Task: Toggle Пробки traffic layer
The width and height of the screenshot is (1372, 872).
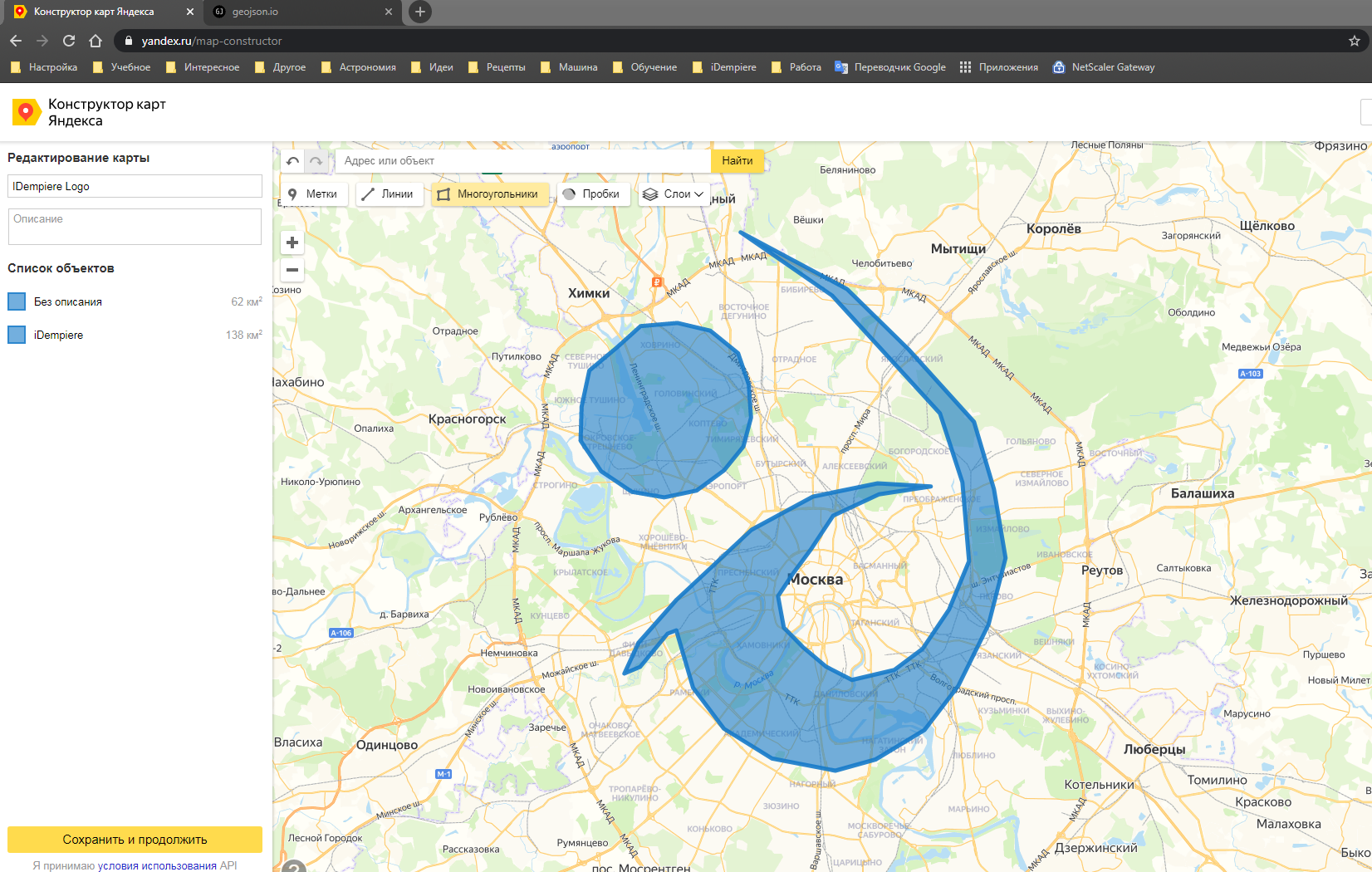Action: tap(591, 194)
